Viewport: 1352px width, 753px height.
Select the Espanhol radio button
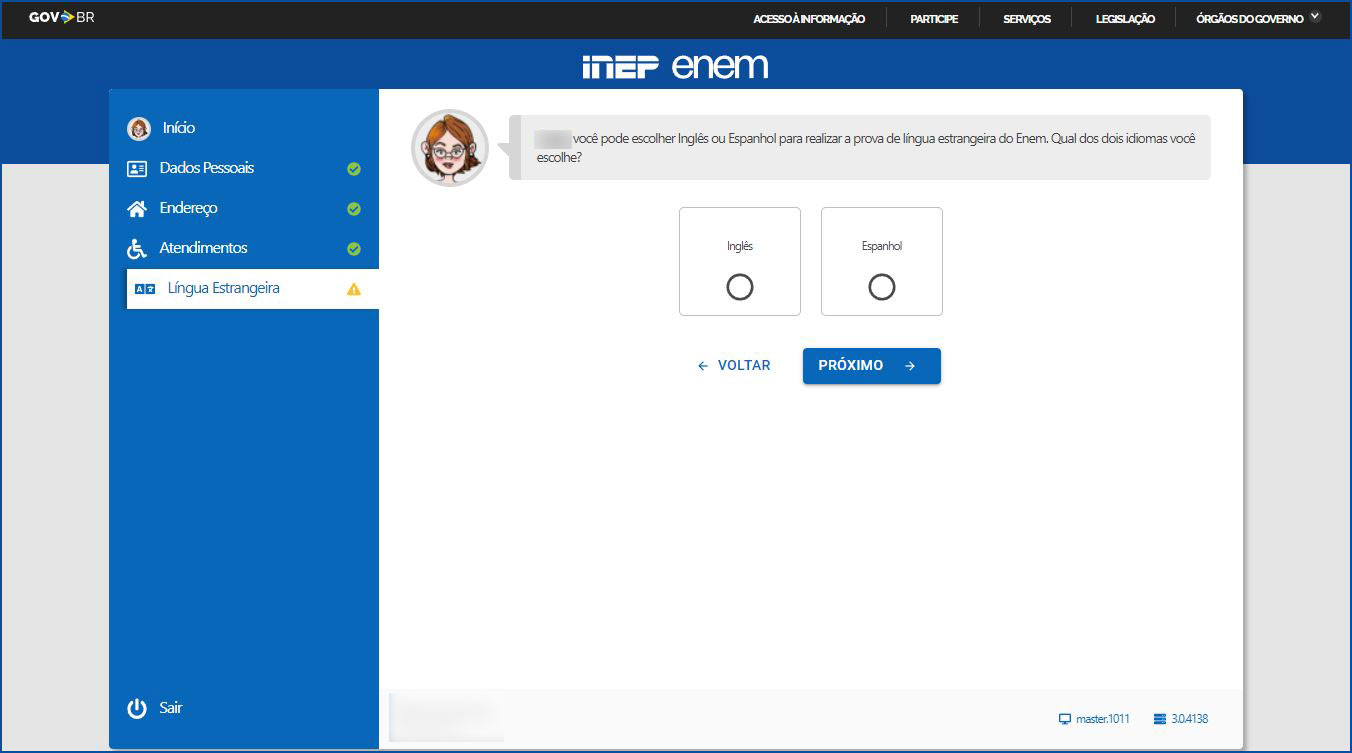[882, 288]
